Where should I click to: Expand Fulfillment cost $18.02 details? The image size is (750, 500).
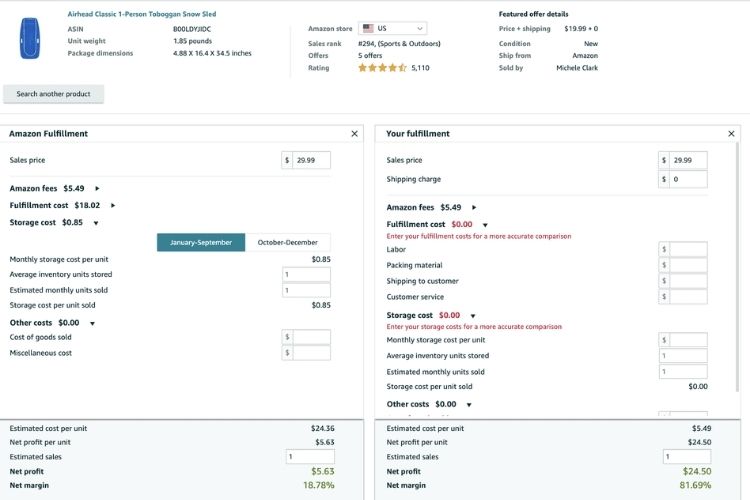[x=113, y=205]
